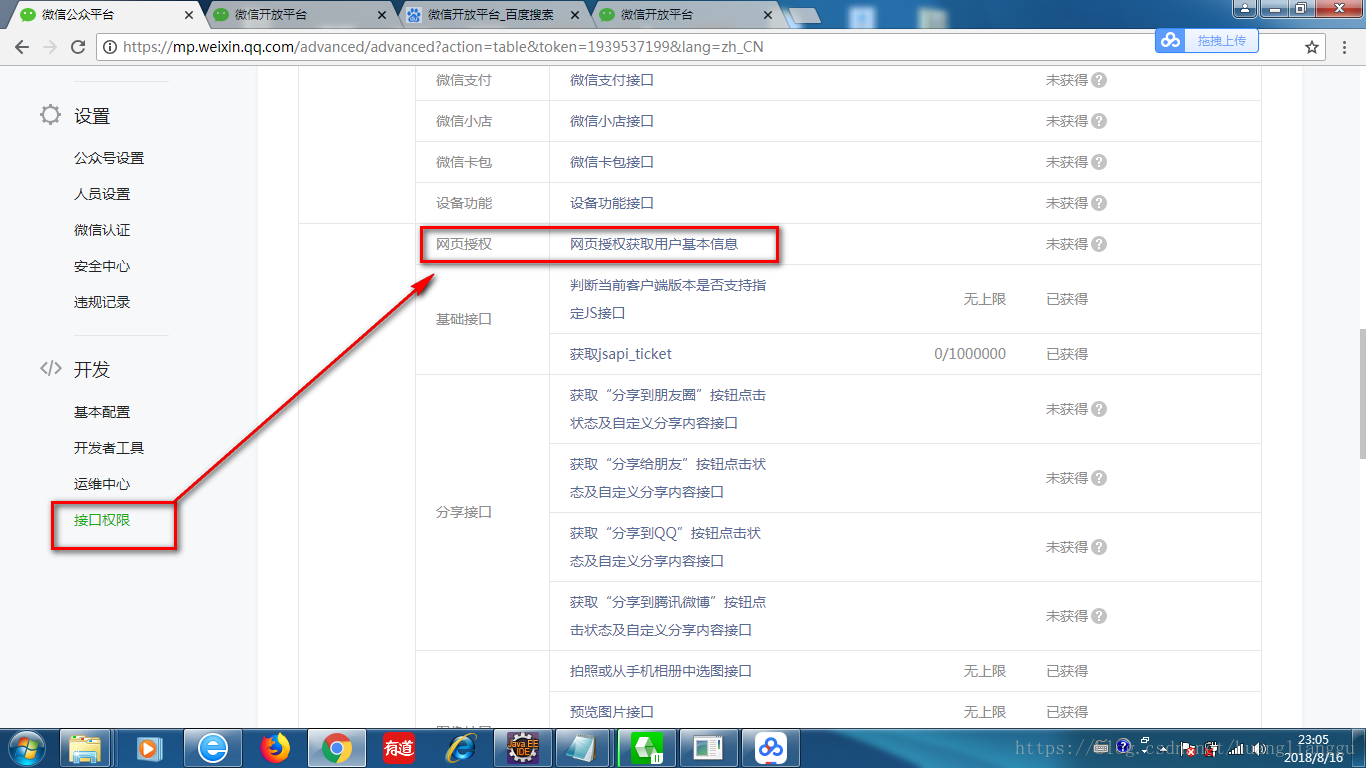The height and width of the screenshot is (768, 1366).
Task: Click help icon for 分享到朋友圈 interface row
Action: pyautogui.click(x=1099, y=409)
